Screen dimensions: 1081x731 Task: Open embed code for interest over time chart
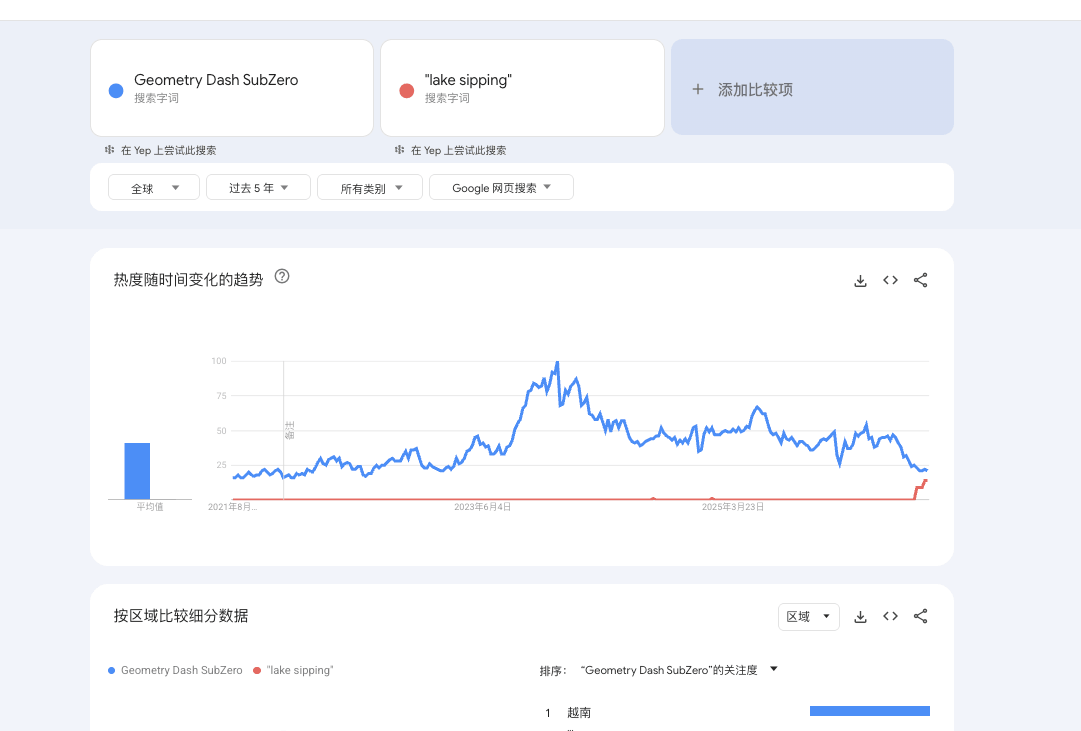(x=890, y=280)
